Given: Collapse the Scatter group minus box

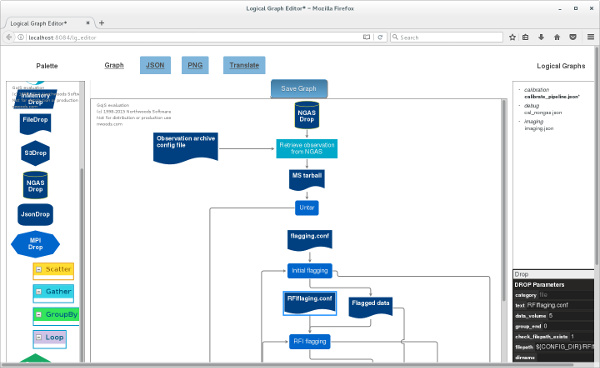Looking at the screenshot, I should coord(39,269).
